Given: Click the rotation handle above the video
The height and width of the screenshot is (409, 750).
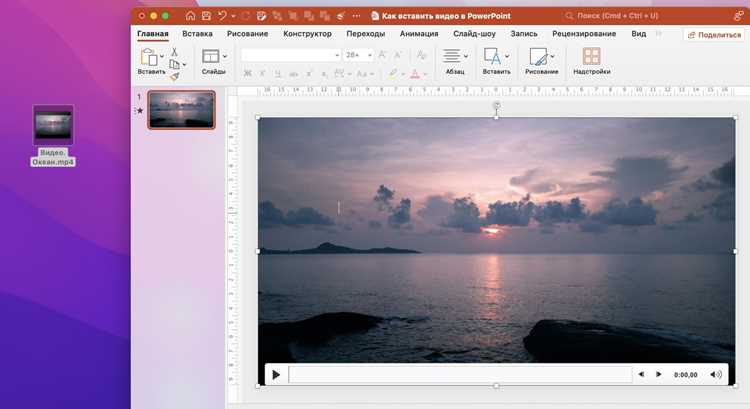Looking at the screenshot, I should click(x=497, y=106).
